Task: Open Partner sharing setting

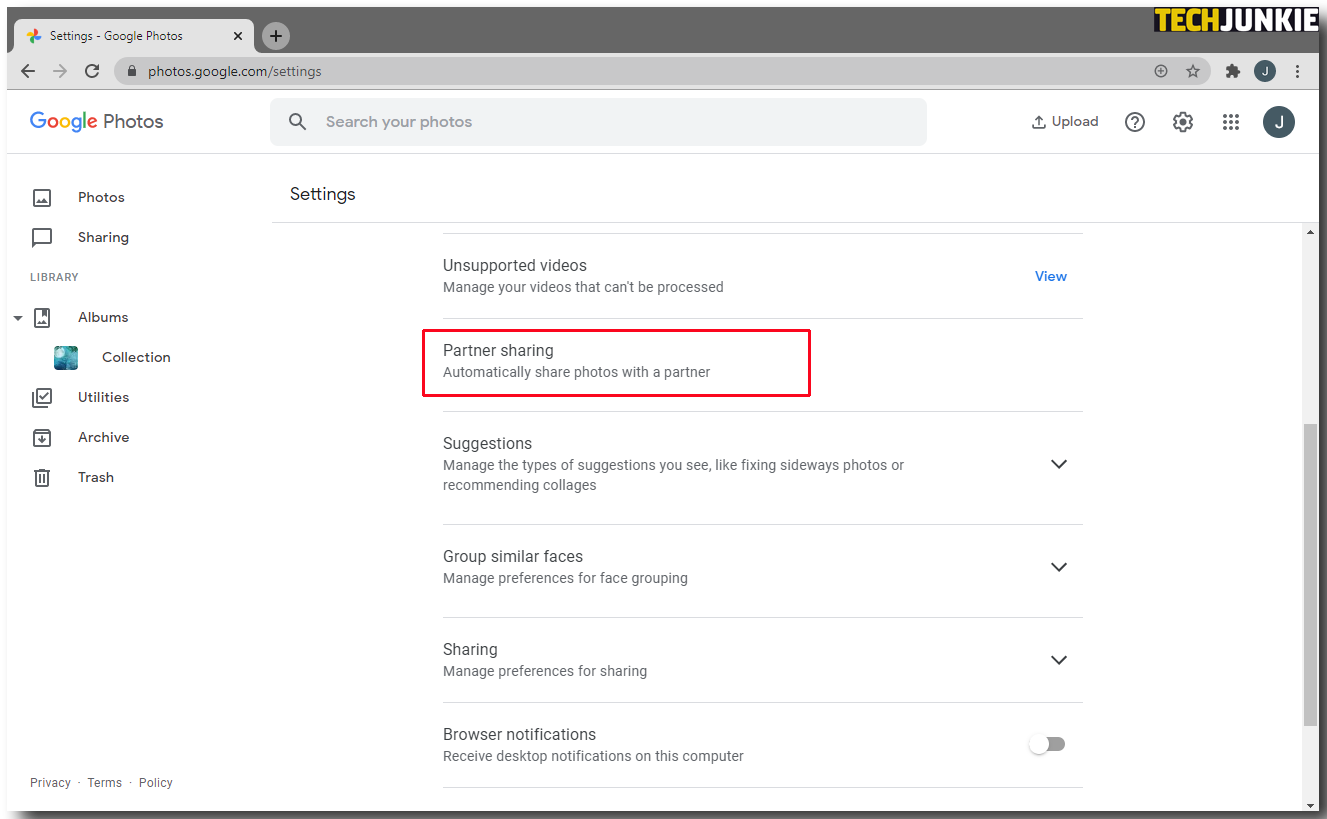Action: click(576, 361)
